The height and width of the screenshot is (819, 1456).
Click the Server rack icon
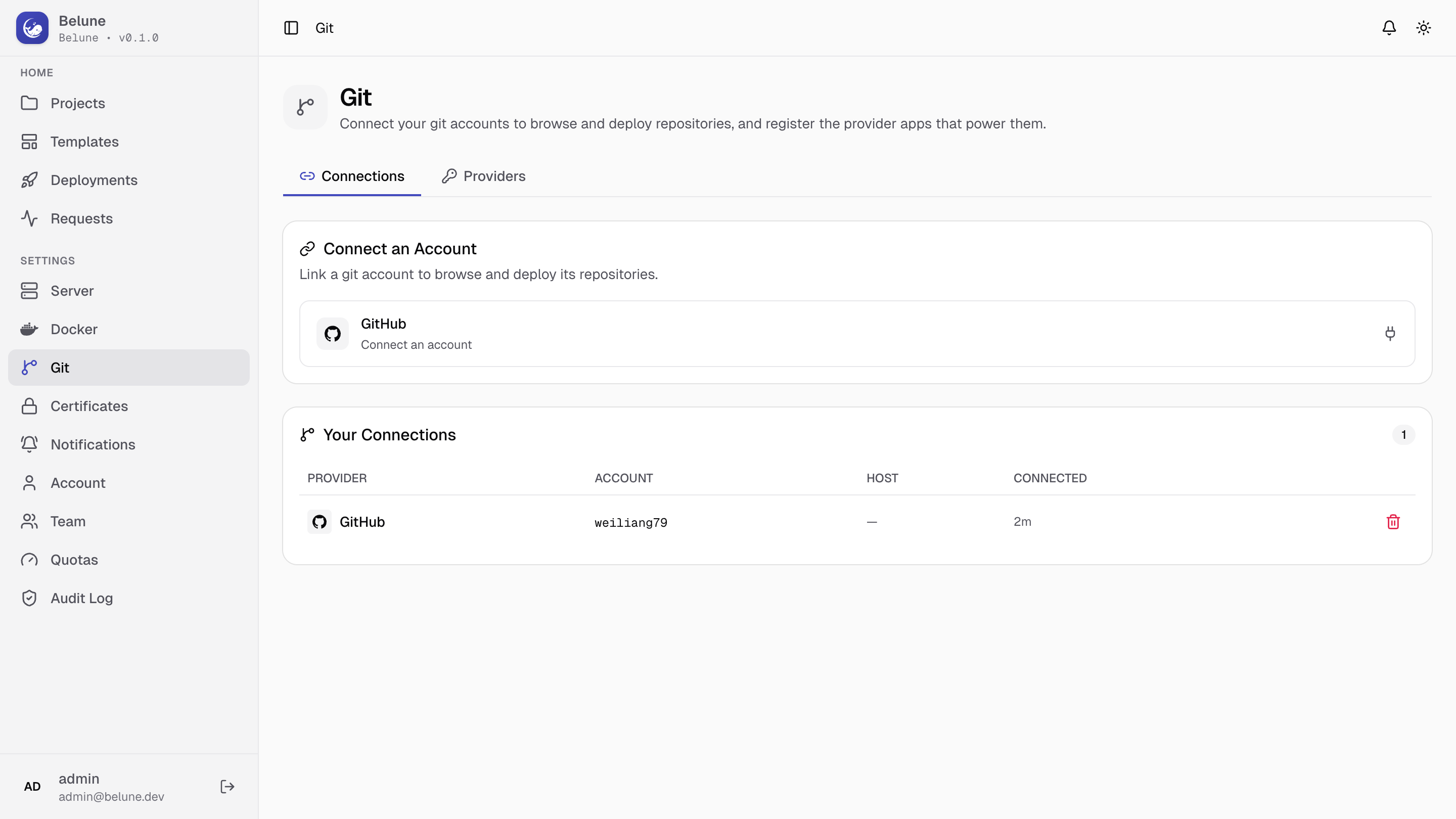[x=29, y=291]
